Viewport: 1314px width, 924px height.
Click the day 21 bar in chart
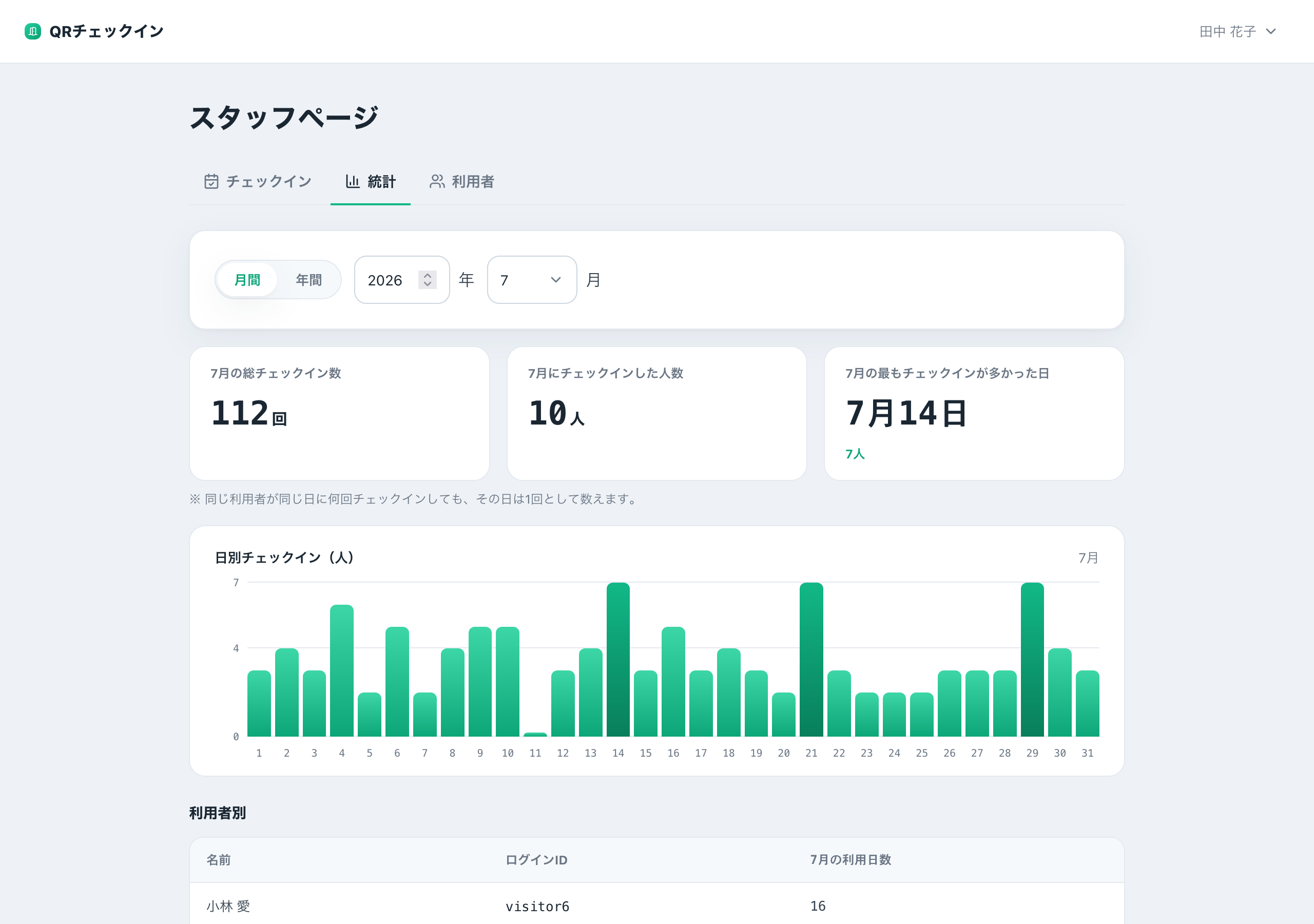click(x=811, y=660)
